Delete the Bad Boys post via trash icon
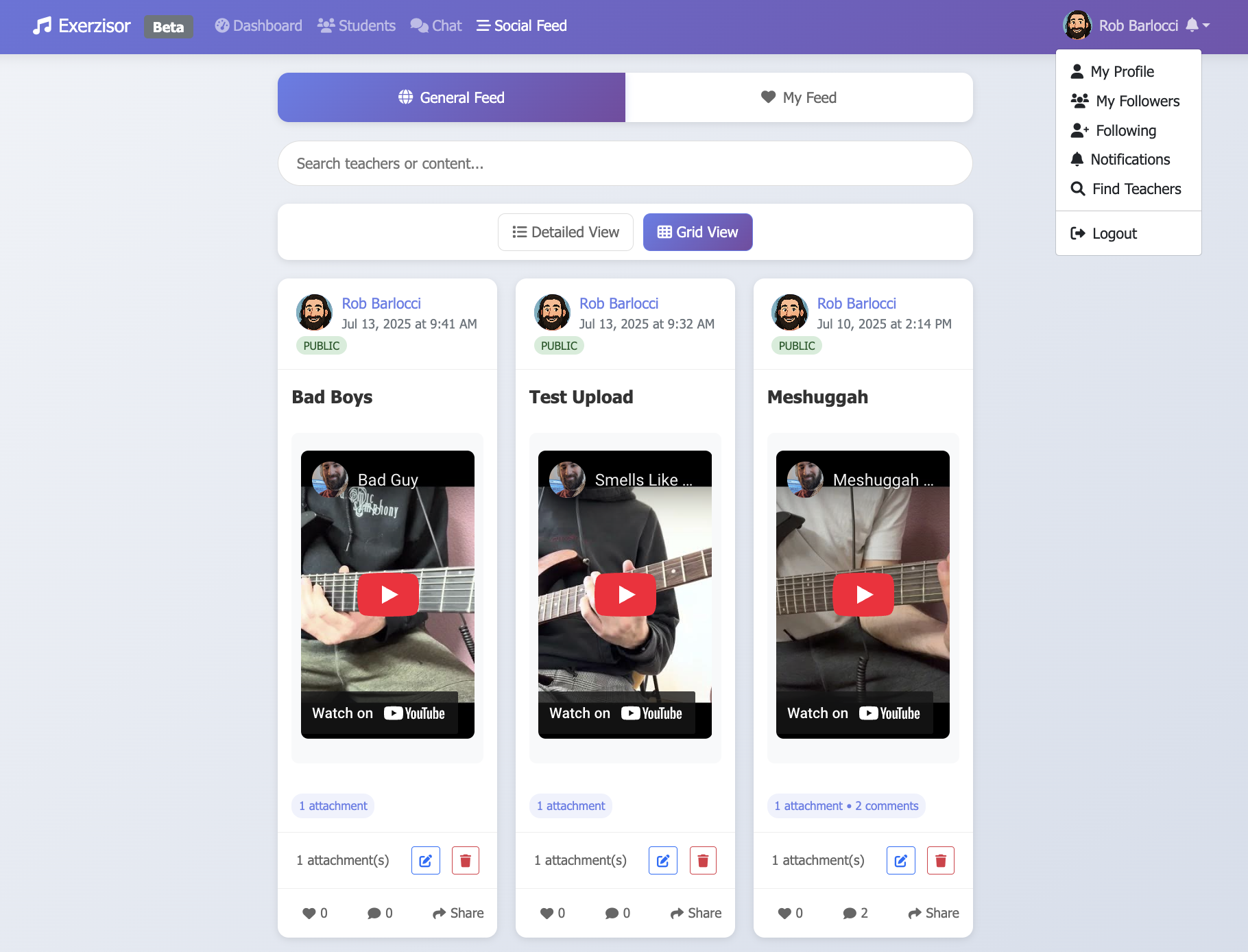Image resolution: width=1248 pixels, height=952 pixels. pyautogui.click(x=465, y=860)
